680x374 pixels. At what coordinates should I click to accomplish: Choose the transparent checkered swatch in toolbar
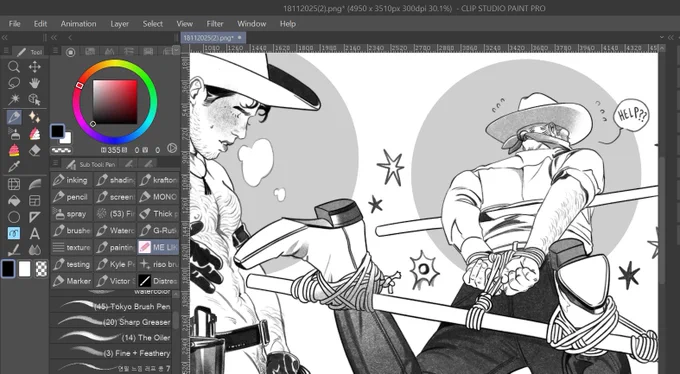click(41, 269)
